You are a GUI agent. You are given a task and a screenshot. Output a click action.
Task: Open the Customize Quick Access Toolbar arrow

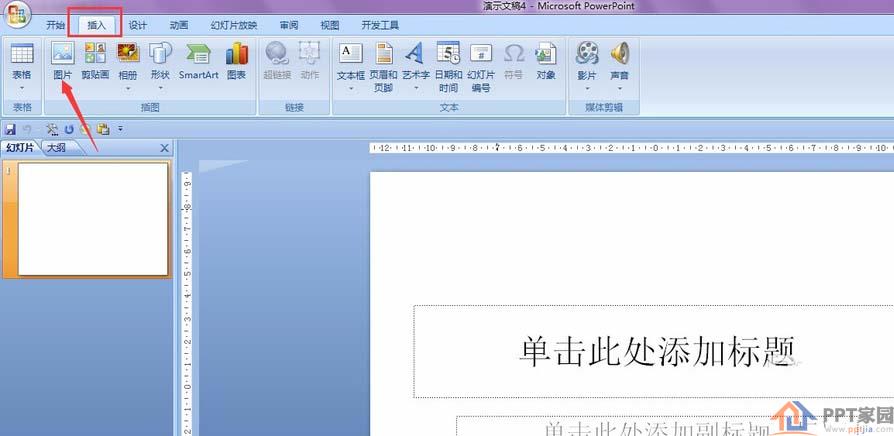120,129
